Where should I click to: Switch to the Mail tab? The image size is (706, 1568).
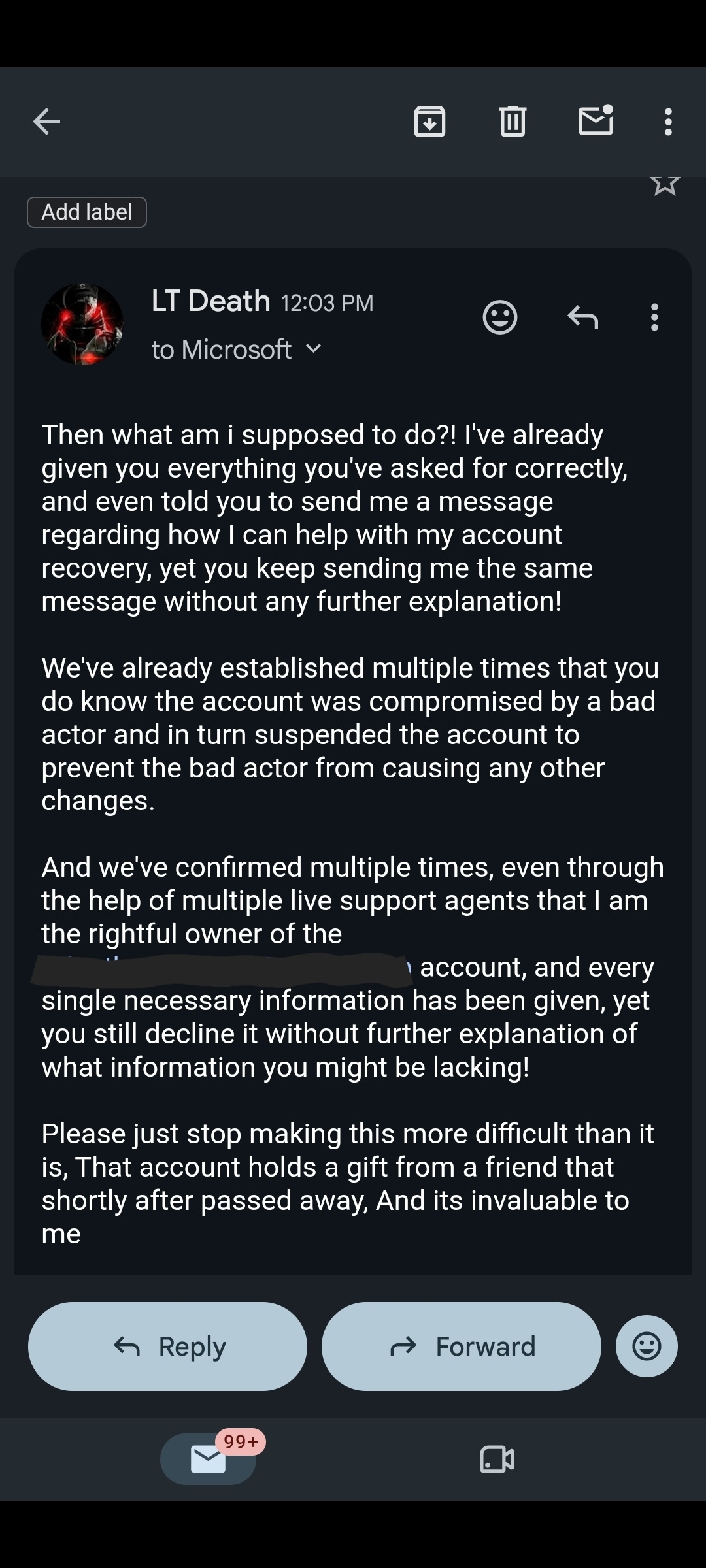click(x=208, y=1459)
